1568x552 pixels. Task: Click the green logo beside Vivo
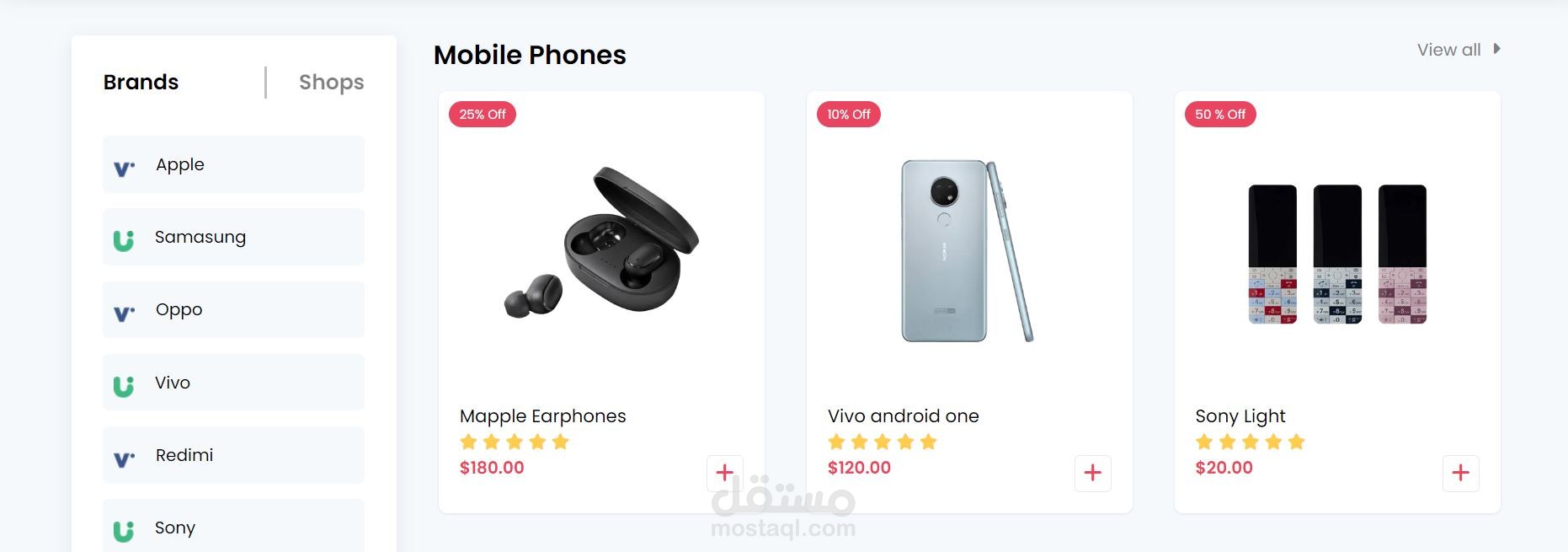pyautogui.click(x=124, y=386)
